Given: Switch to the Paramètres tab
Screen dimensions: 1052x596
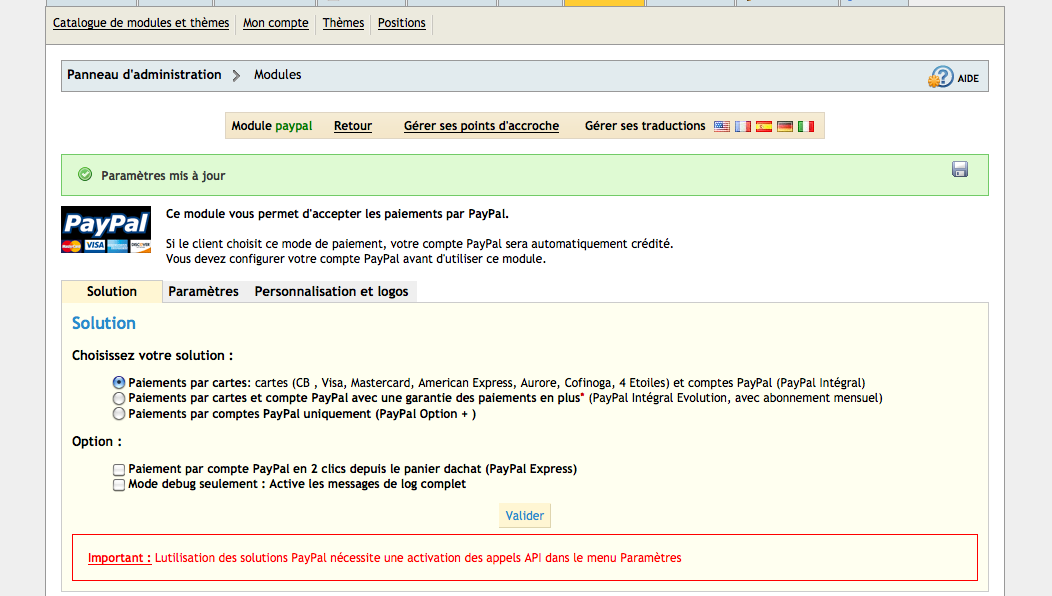Looking at the screenshot, I should 203,291.
